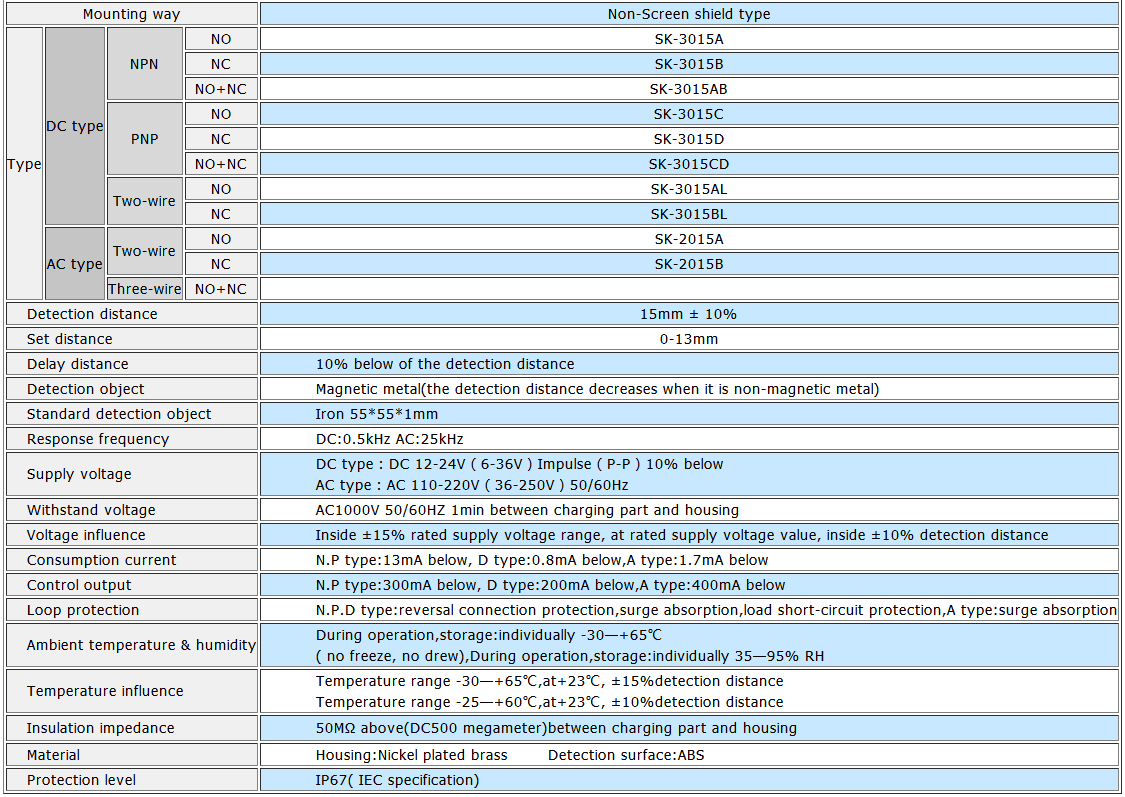Click the "Protection level" row label

coord(81,781)
